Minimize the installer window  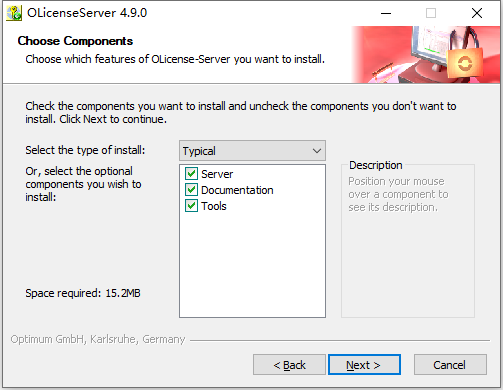pos(386,13)
